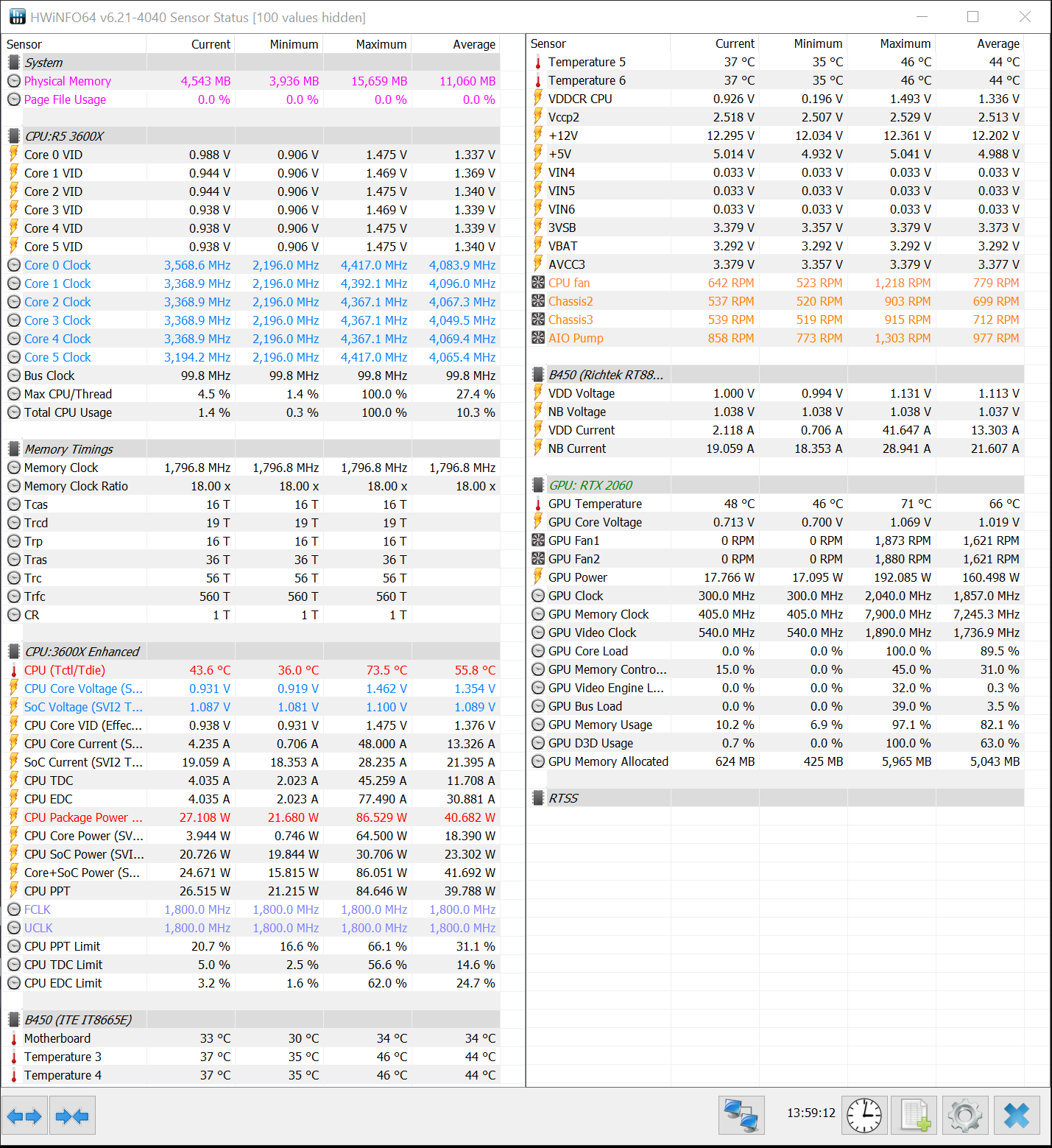Select the VBAT sensor label
Viewport: 1052px width, 1148px height.
click(x=563, y=246)
